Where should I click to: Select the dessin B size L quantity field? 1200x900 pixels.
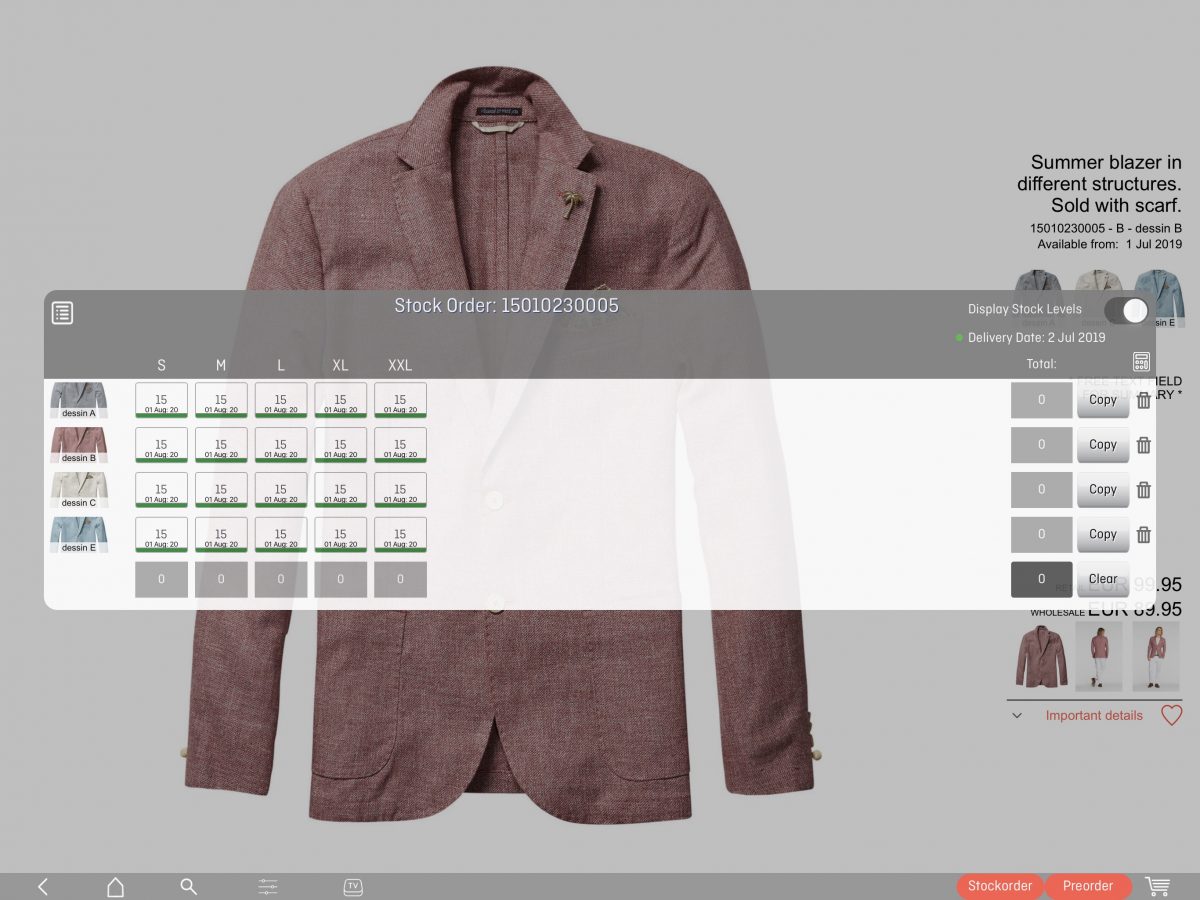tap(281, 445)
